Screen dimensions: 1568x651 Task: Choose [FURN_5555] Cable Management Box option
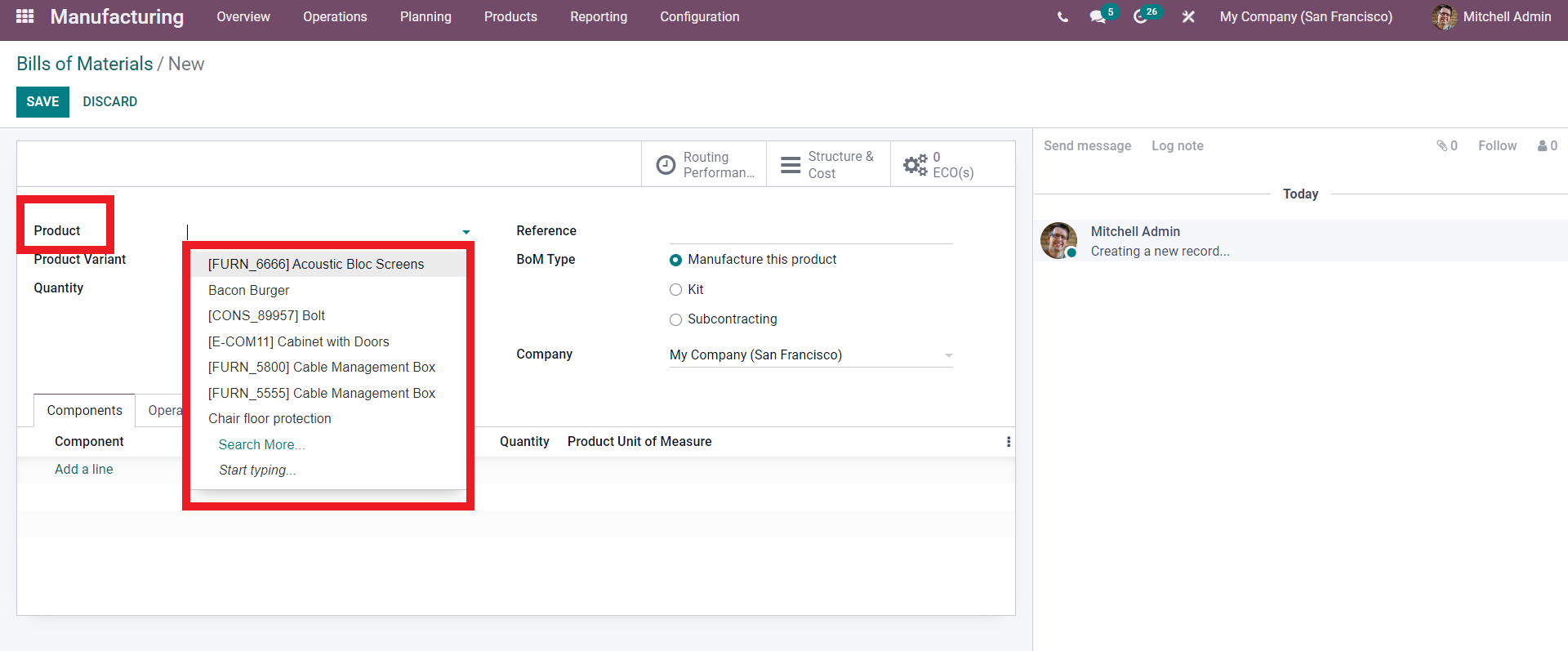[327, 393]
